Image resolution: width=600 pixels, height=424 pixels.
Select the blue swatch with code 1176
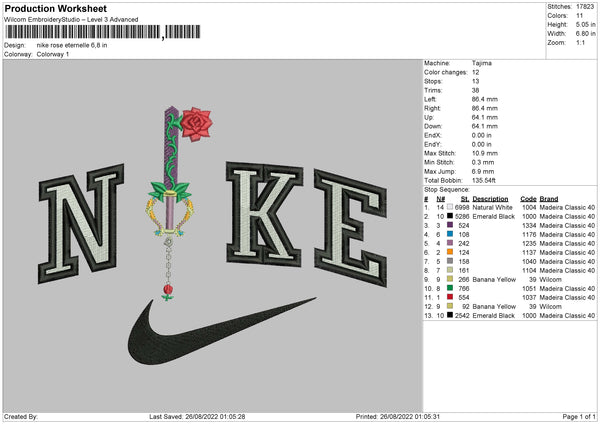450,234
